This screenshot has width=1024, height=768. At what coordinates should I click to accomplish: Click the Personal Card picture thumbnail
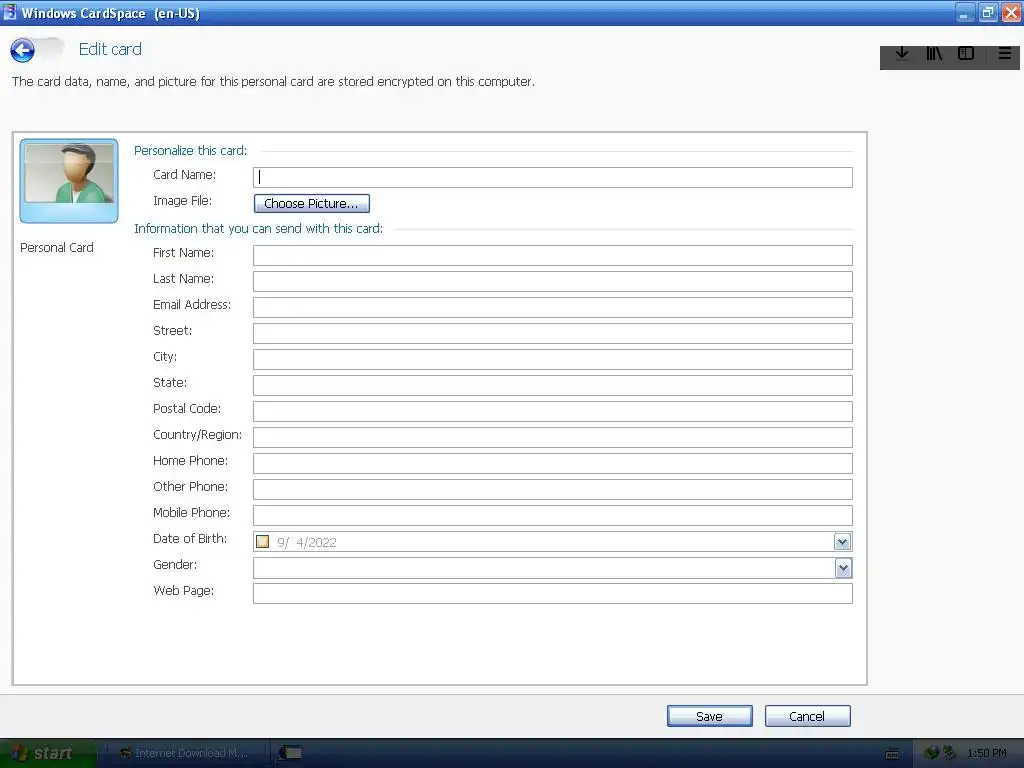coord(69,181)
